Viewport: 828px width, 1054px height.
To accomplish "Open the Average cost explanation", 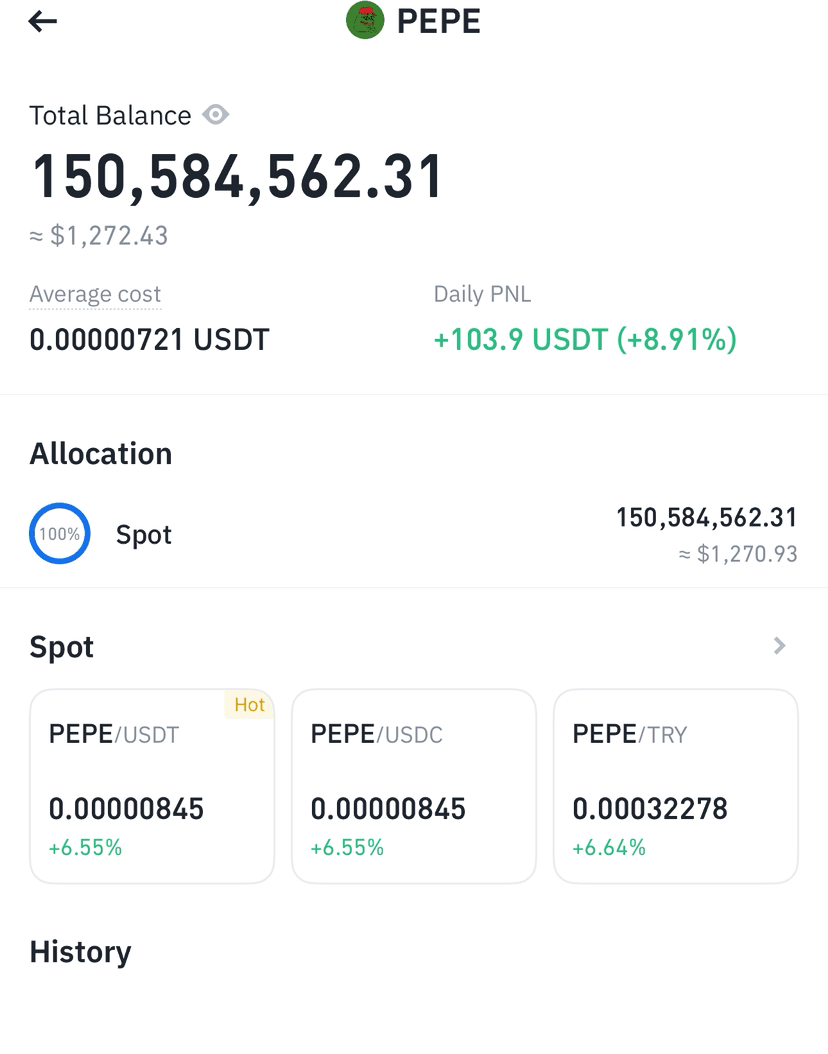I will [95, 294].
